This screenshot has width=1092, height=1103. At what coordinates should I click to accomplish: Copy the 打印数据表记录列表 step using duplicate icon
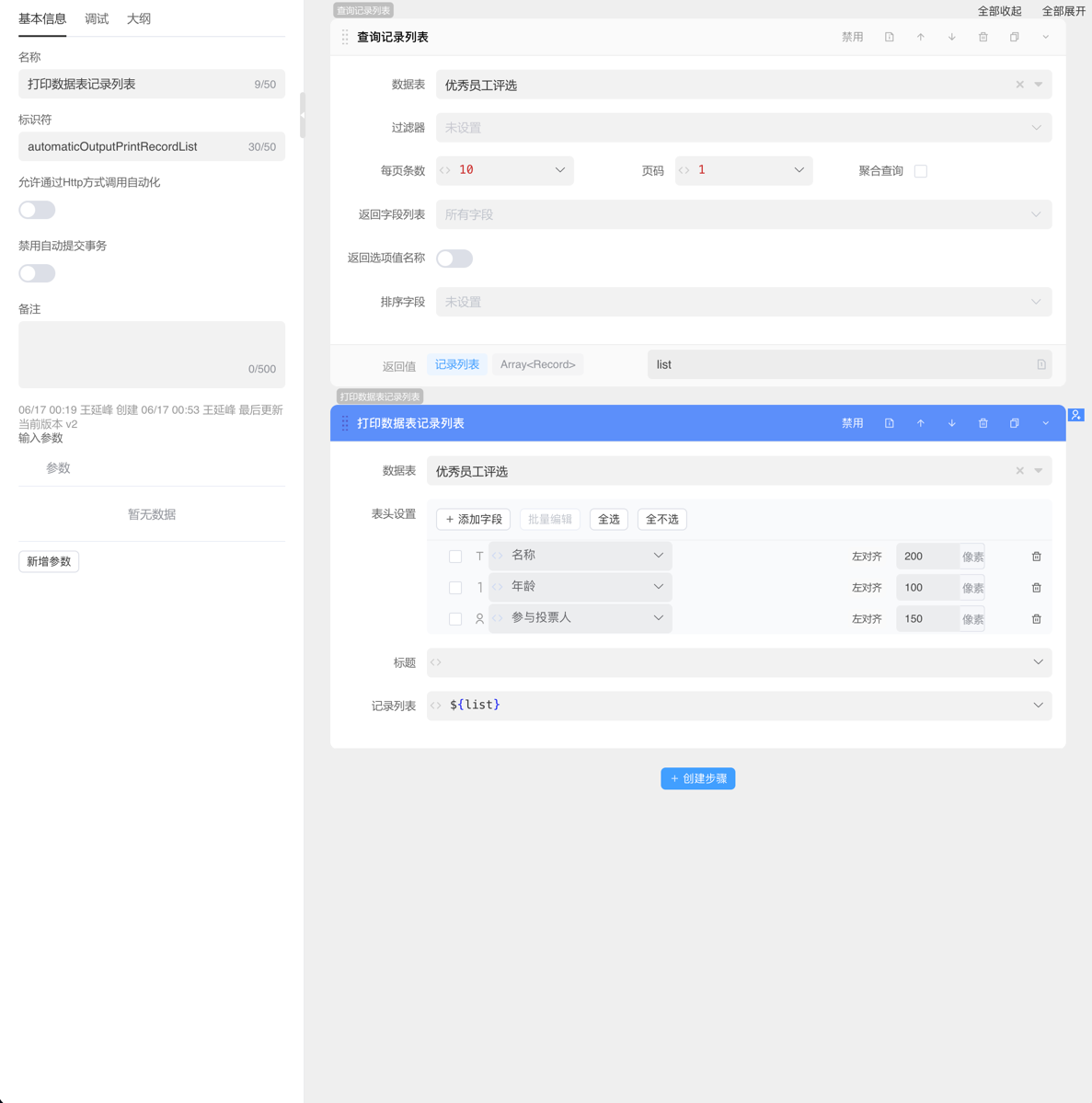(1014, 423)
